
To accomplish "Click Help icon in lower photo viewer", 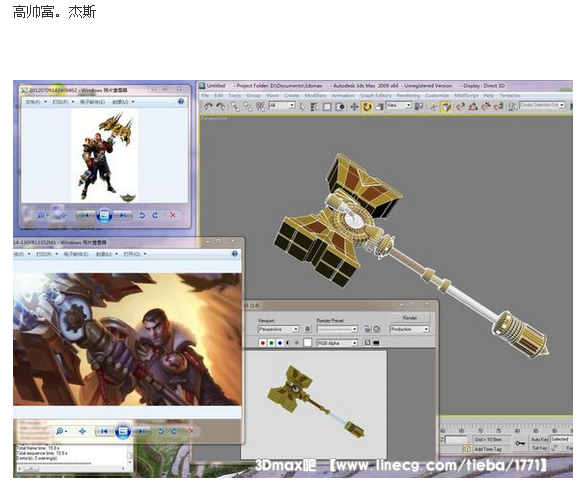I will pyautogui.click(x=234, y=254).
